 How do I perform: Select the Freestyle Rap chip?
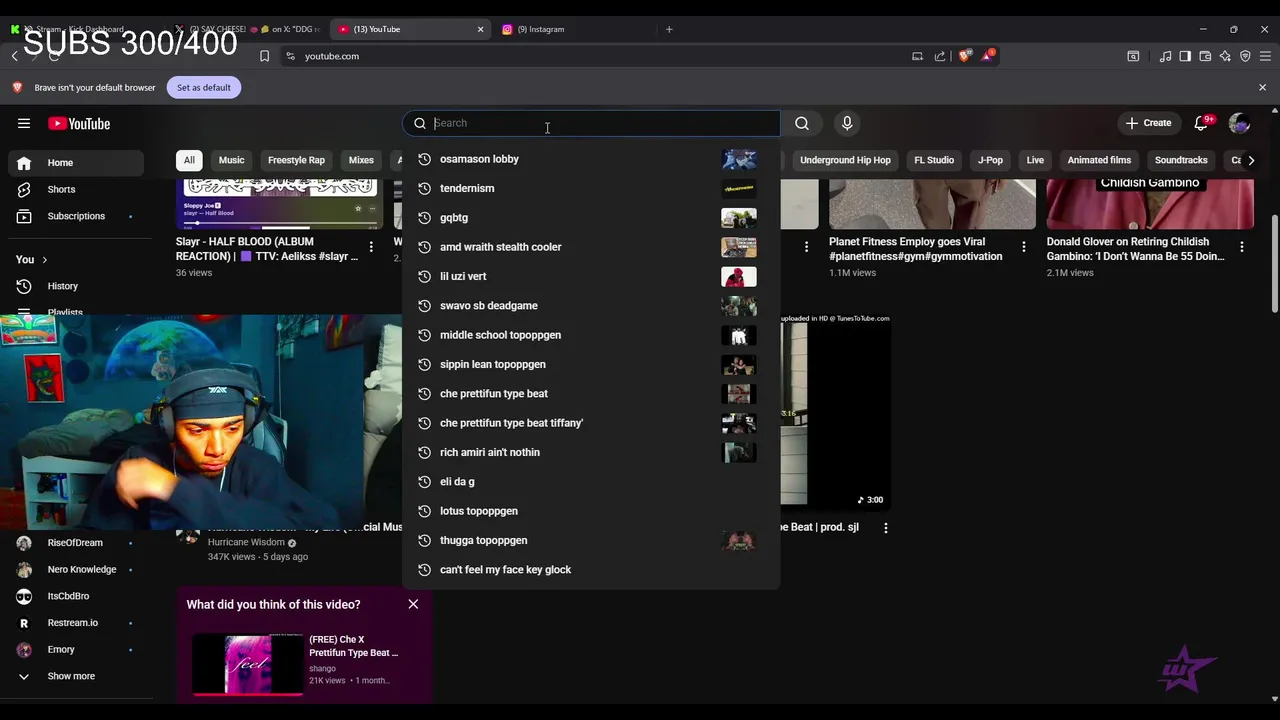[296, 160]
